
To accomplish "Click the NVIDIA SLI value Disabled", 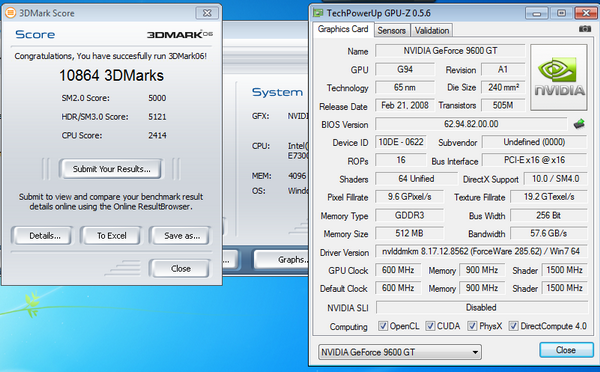I will click(481, 307).
